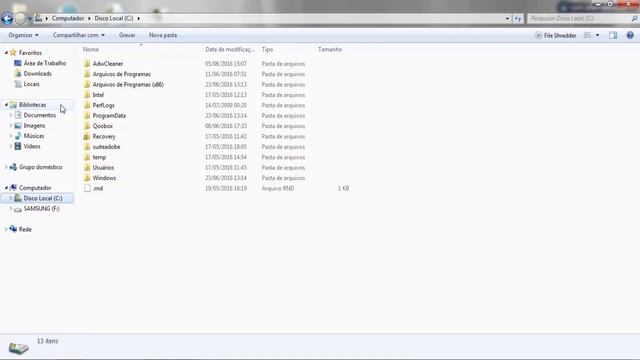Click the search magnifier icon
This screenshot has width=640, height=360.
[x=634, y=18]
